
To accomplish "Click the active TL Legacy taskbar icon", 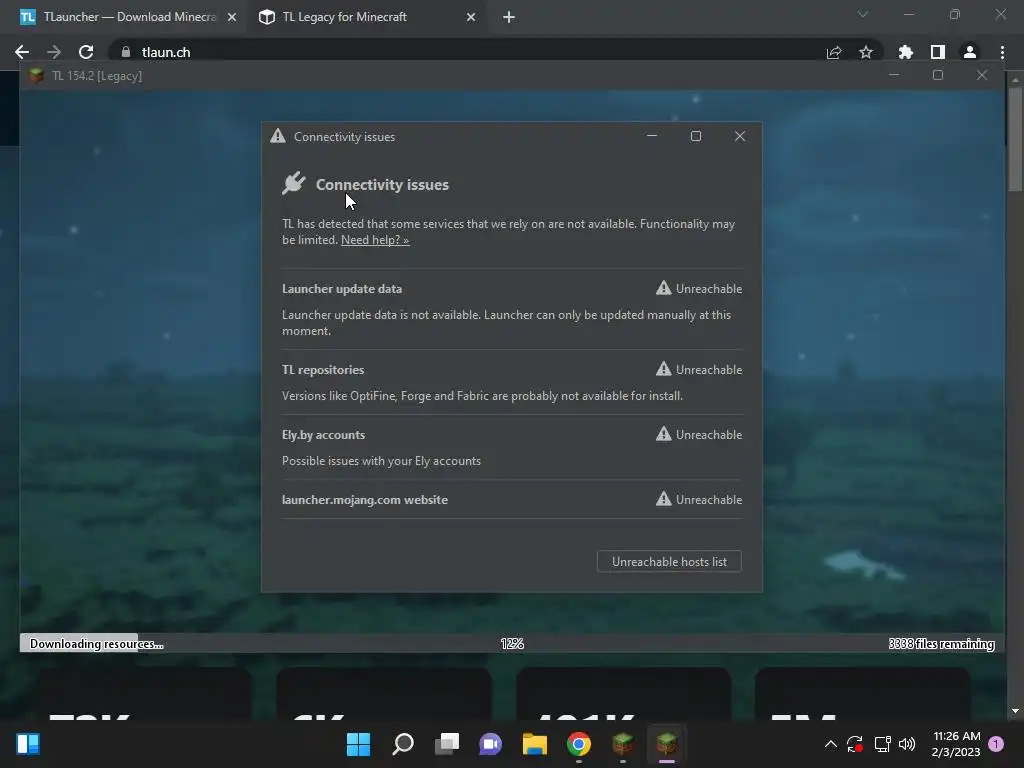I will click(667, 744).
